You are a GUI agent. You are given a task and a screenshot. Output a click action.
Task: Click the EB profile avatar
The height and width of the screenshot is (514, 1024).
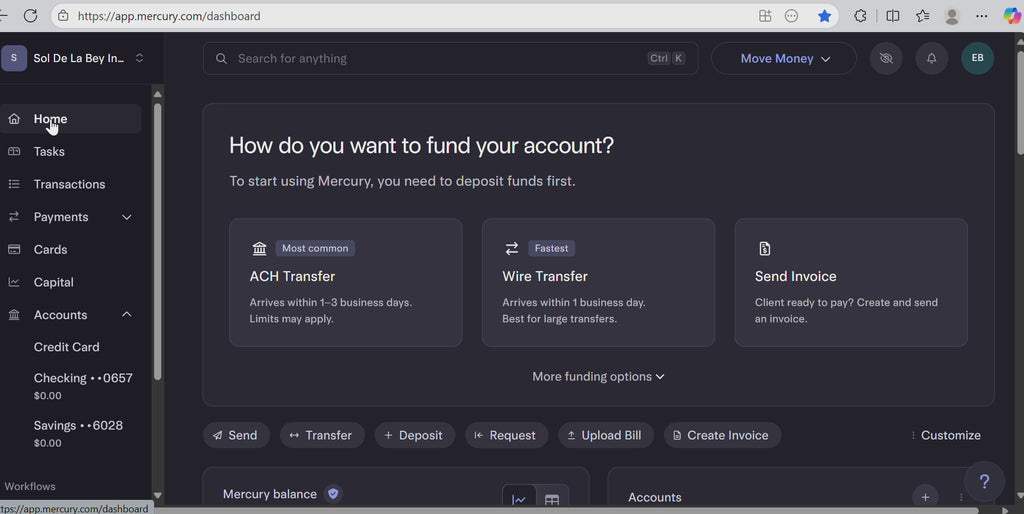977,58
